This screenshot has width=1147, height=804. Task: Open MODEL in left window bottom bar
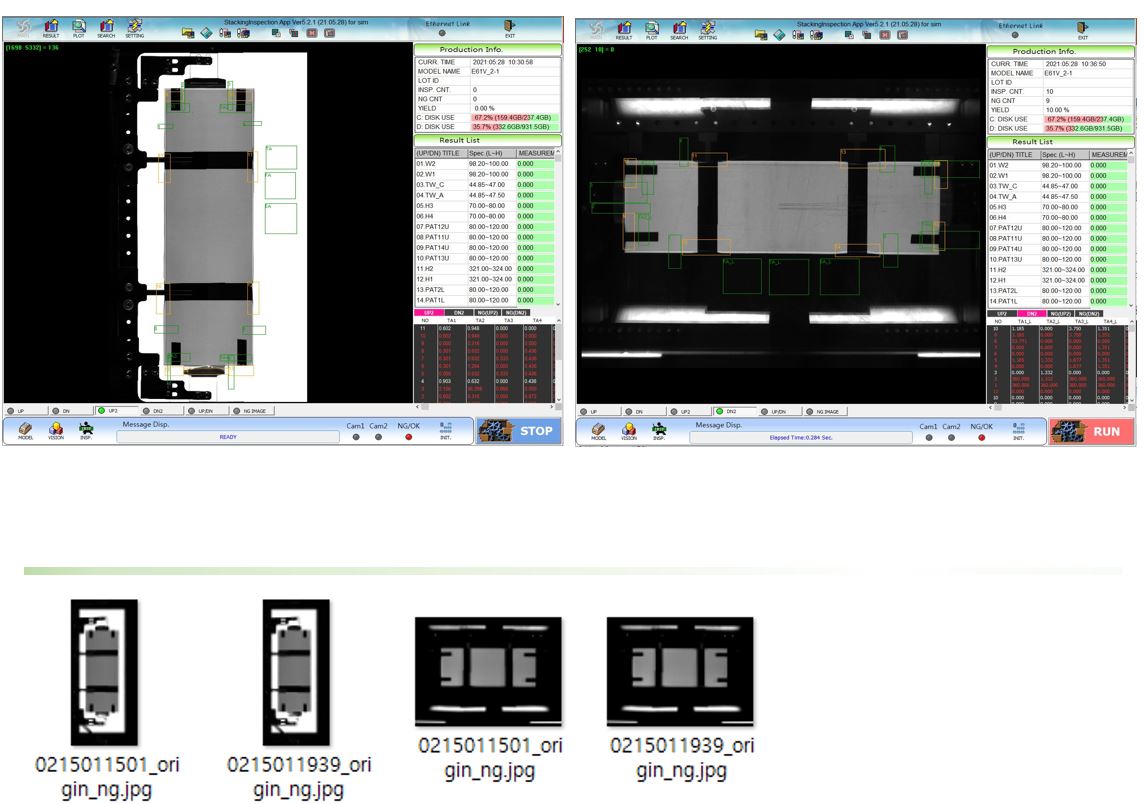(26, 430)
